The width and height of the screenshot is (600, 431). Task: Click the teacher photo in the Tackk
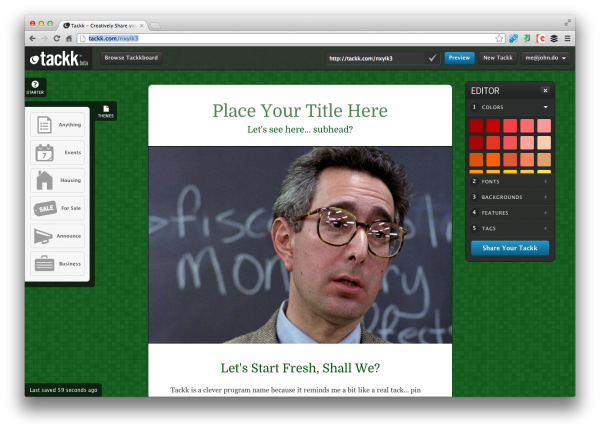(x=300, y=245)
